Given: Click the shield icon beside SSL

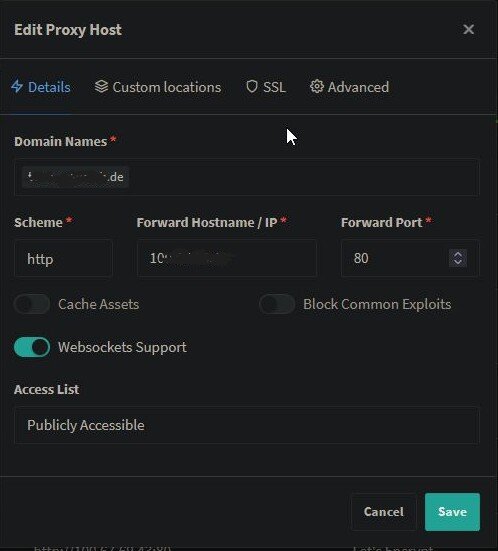Looking at the screenshot, I should [252, 86].
